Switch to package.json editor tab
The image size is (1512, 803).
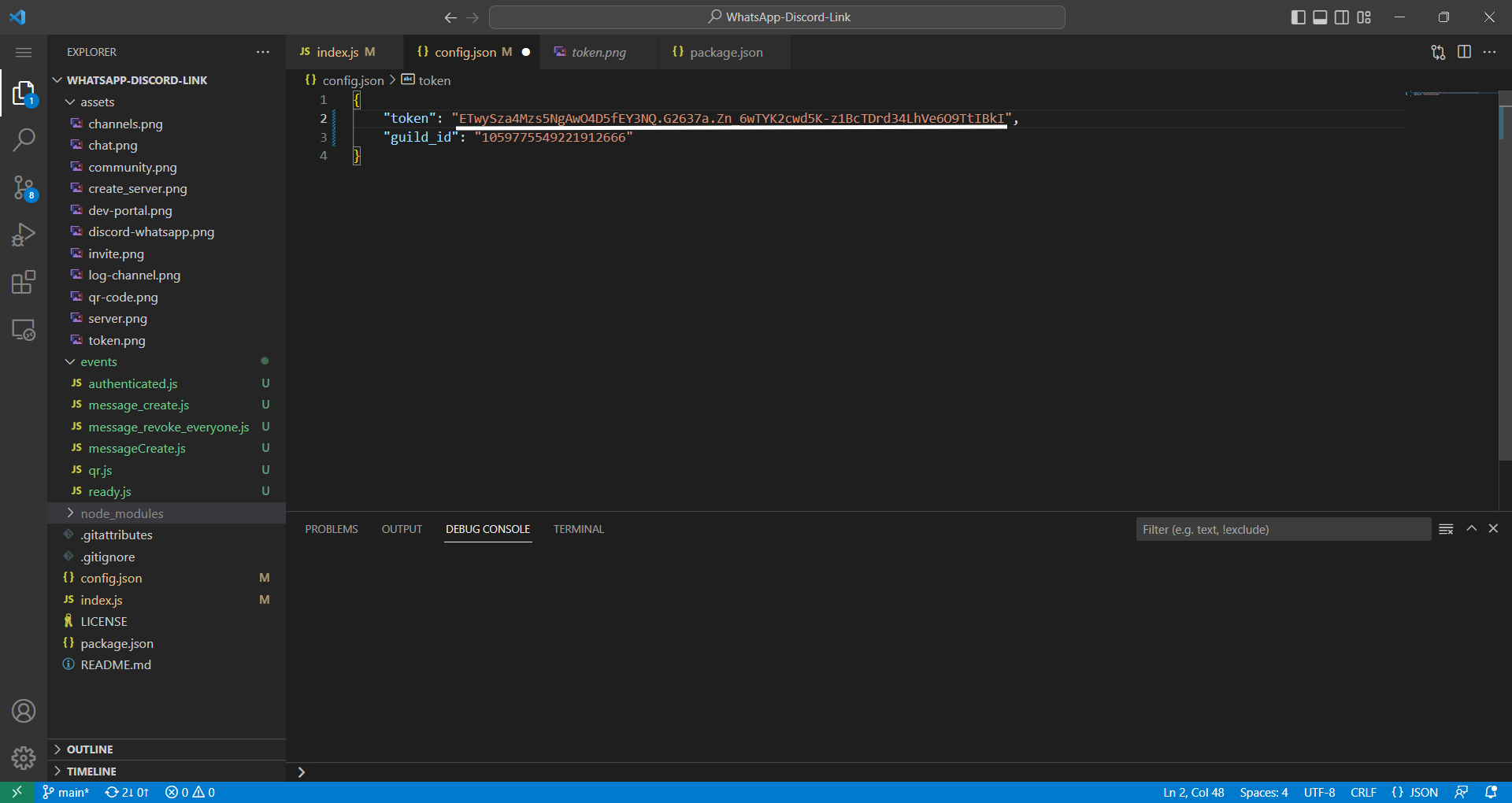pos(725,52)
